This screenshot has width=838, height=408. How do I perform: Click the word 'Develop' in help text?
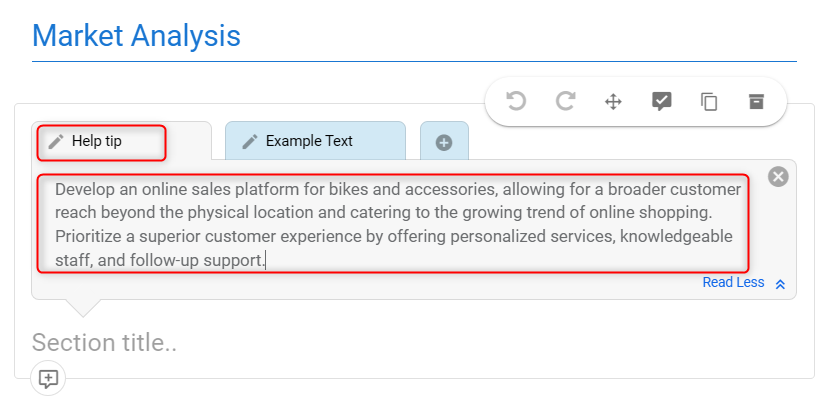[82, 189]
